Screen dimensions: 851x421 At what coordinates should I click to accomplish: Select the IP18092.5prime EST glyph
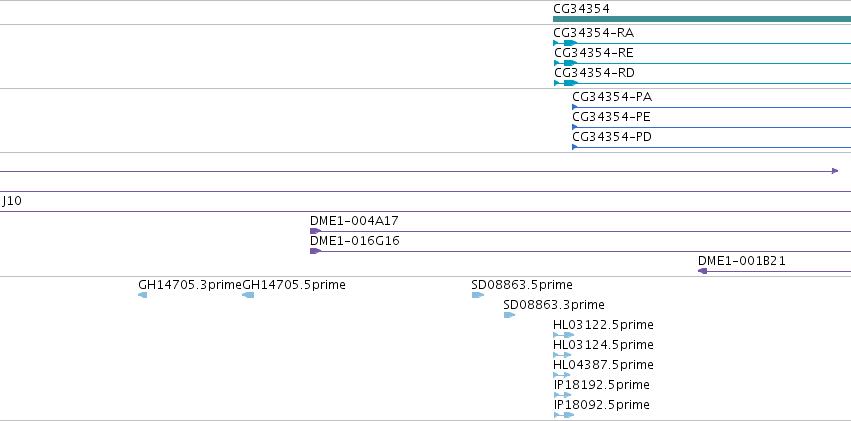(564, 415)
